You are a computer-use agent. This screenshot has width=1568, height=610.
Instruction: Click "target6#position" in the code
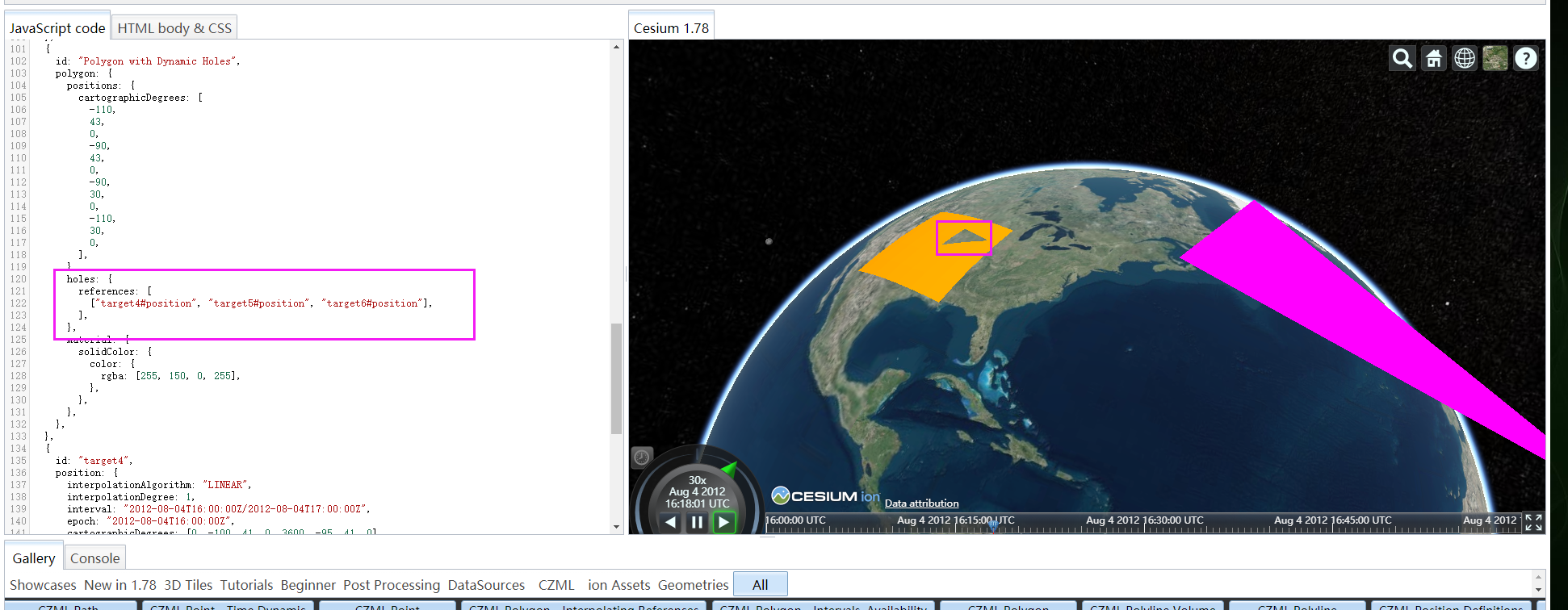[372, 303]
